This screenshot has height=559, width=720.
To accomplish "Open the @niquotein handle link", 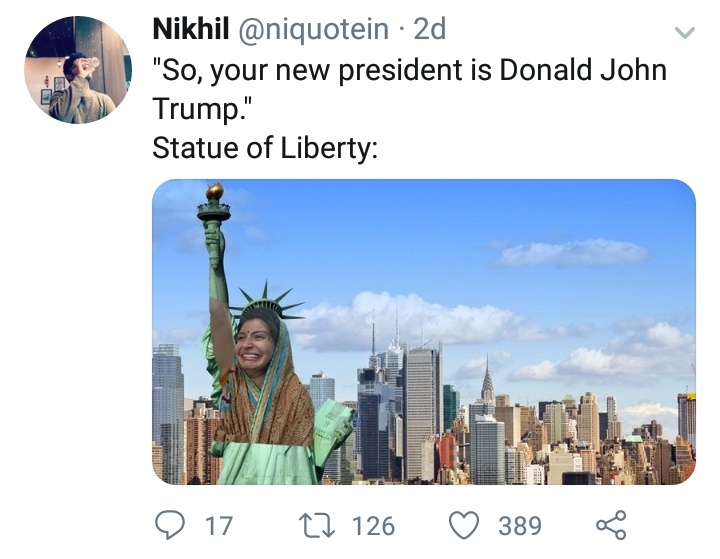I will (313, 30).
